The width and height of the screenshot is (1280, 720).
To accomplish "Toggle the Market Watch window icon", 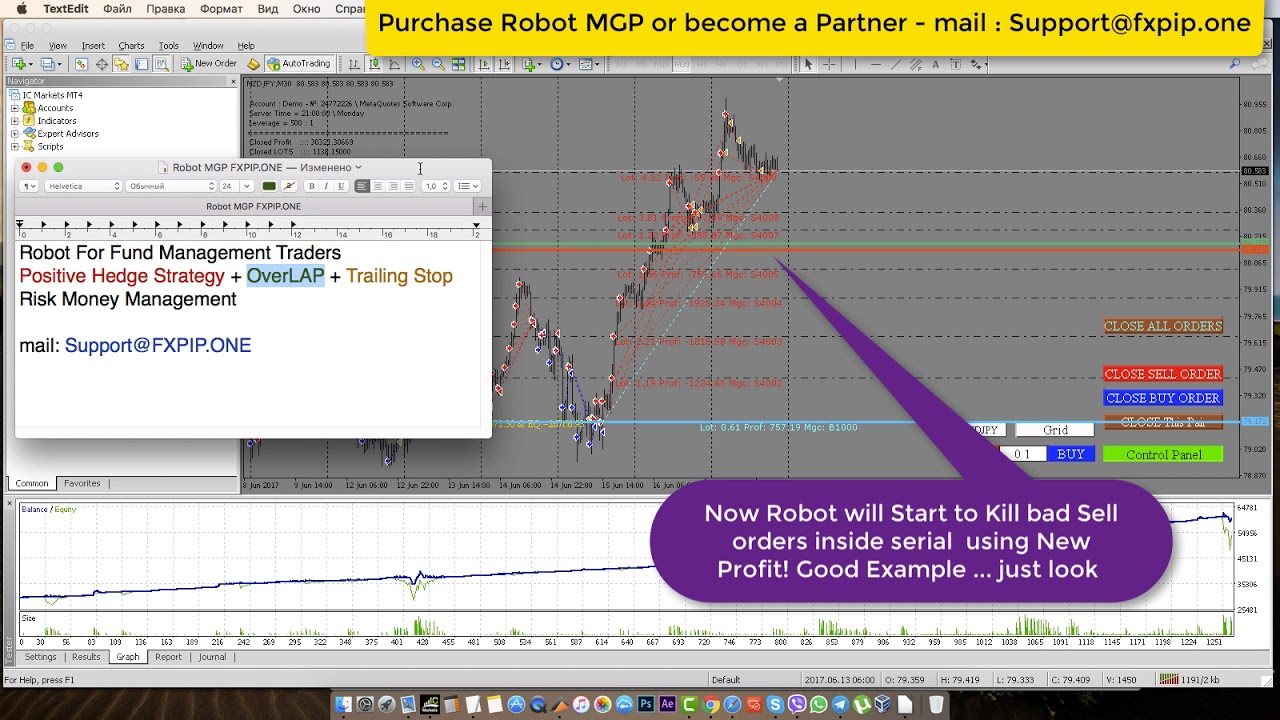I will point(81,64).
